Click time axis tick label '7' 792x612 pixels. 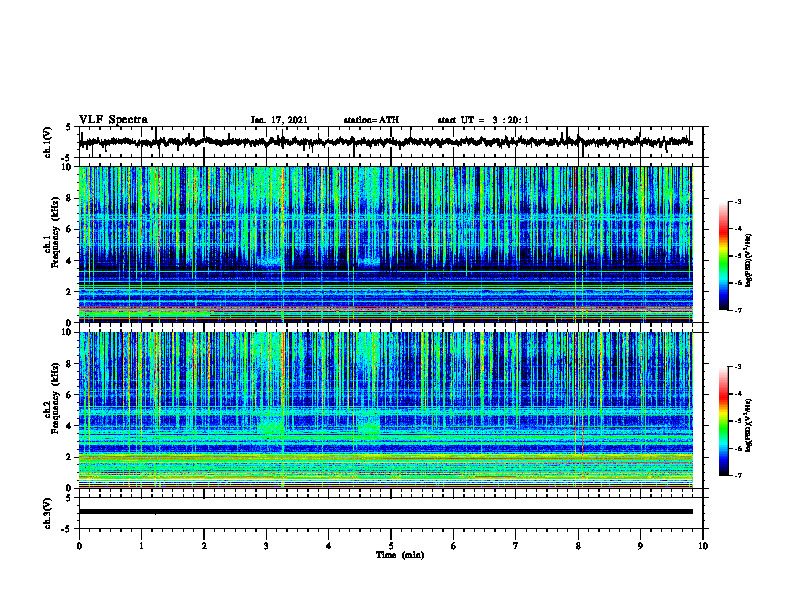tap(516, 546)
